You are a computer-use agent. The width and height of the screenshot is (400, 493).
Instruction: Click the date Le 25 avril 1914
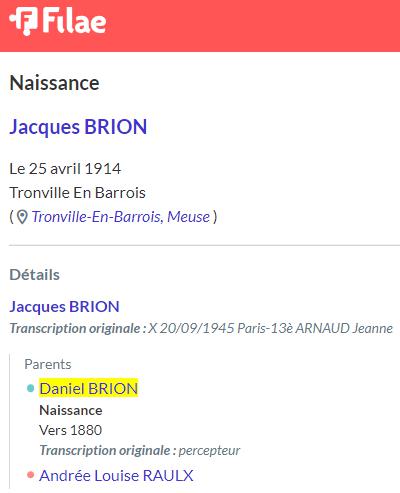65,169
